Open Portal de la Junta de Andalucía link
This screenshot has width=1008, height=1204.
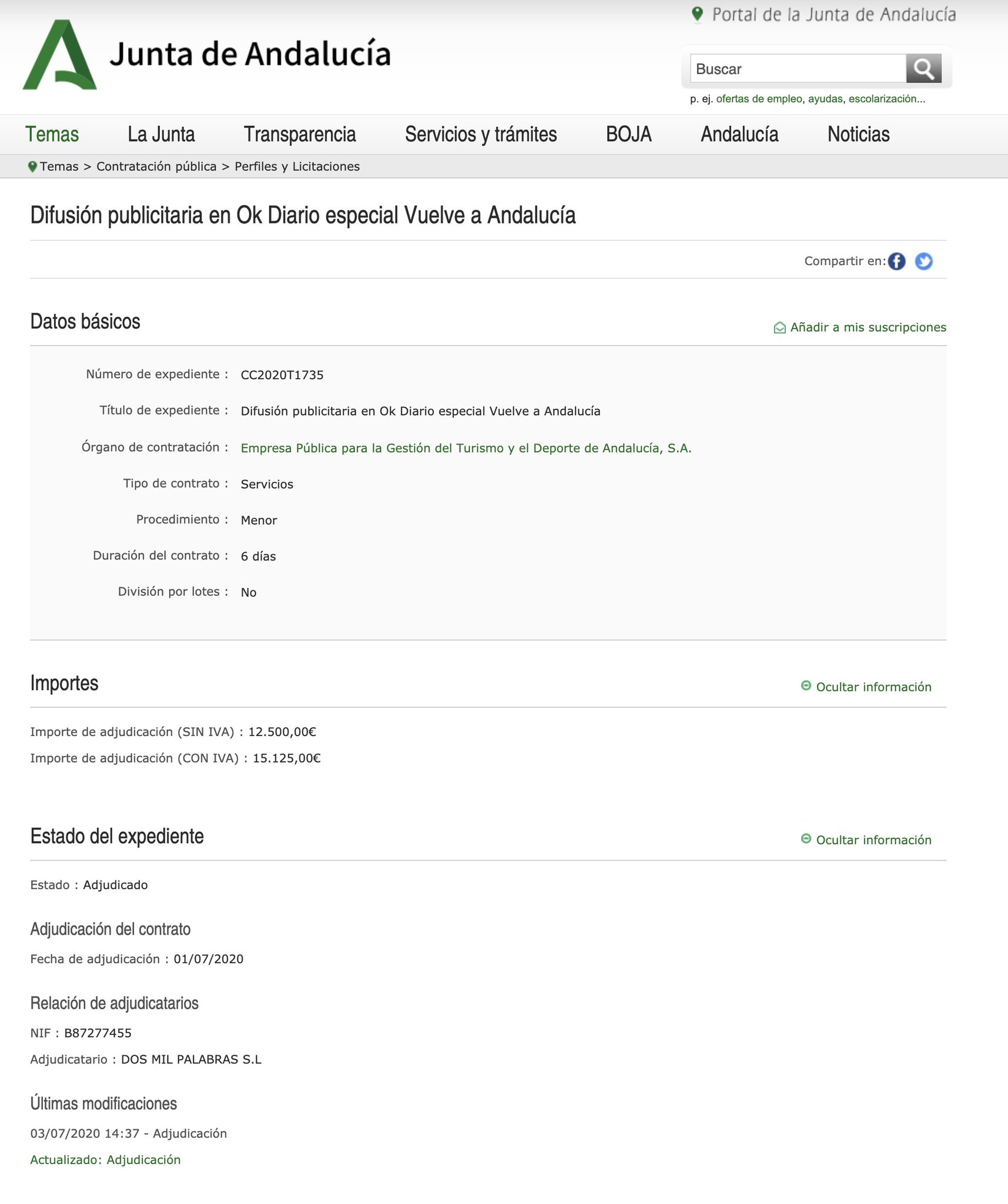point(834,15)
